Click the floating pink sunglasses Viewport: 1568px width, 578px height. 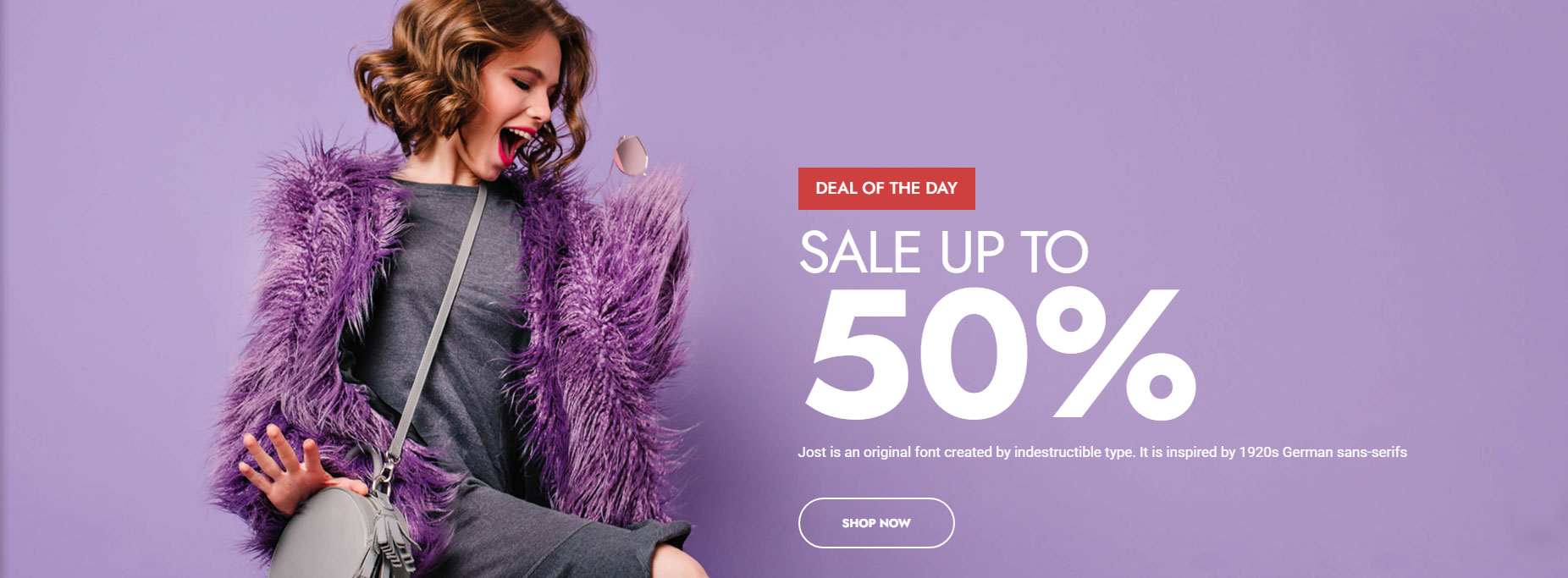click(x=632, y=156)
